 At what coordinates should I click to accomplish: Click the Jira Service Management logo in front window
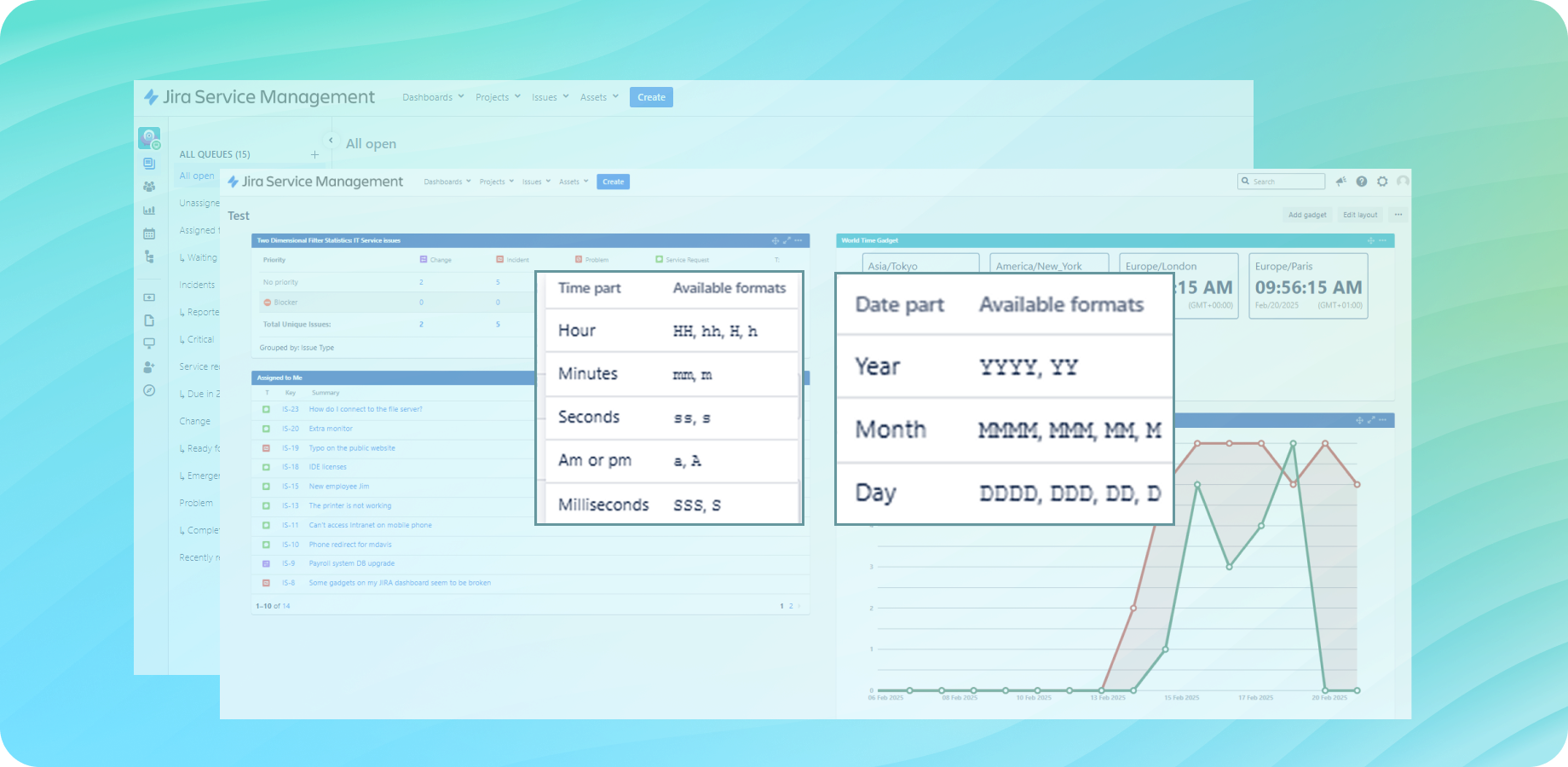pyautogui.click(x=314, y=182)
